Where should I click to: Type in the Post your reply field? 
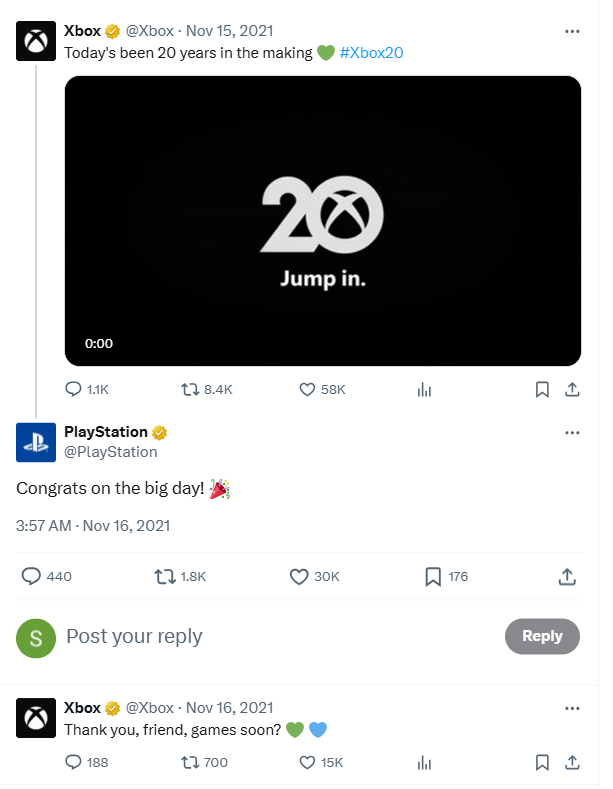point(270,636)
